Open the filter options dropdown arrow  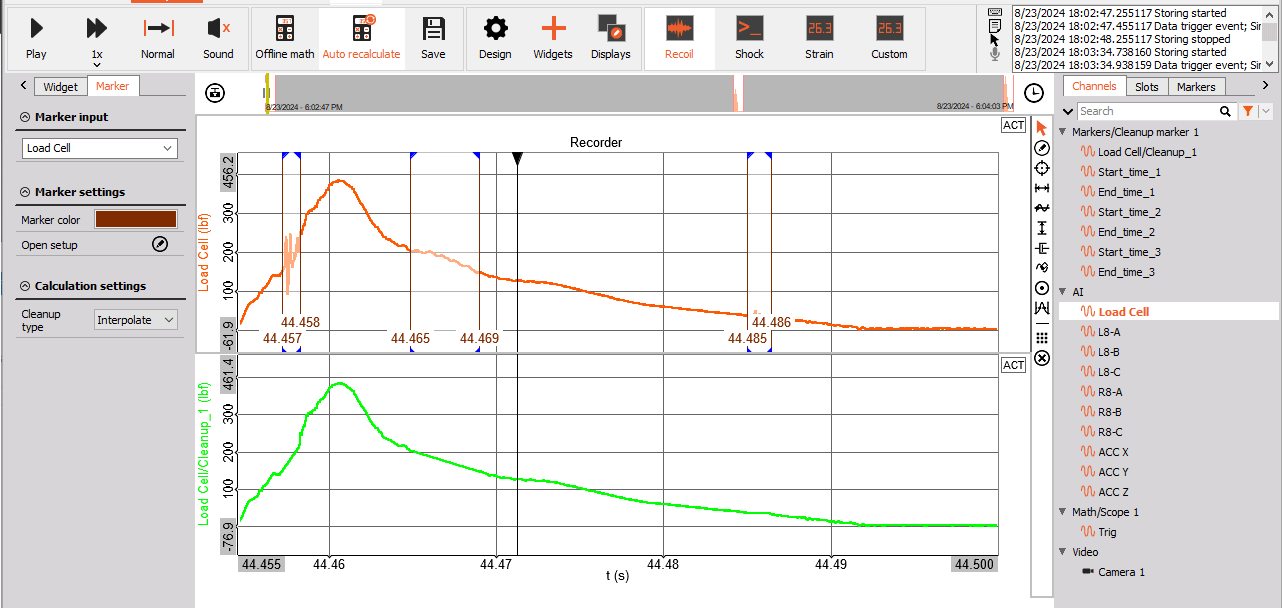click(x=1266, y=111)
